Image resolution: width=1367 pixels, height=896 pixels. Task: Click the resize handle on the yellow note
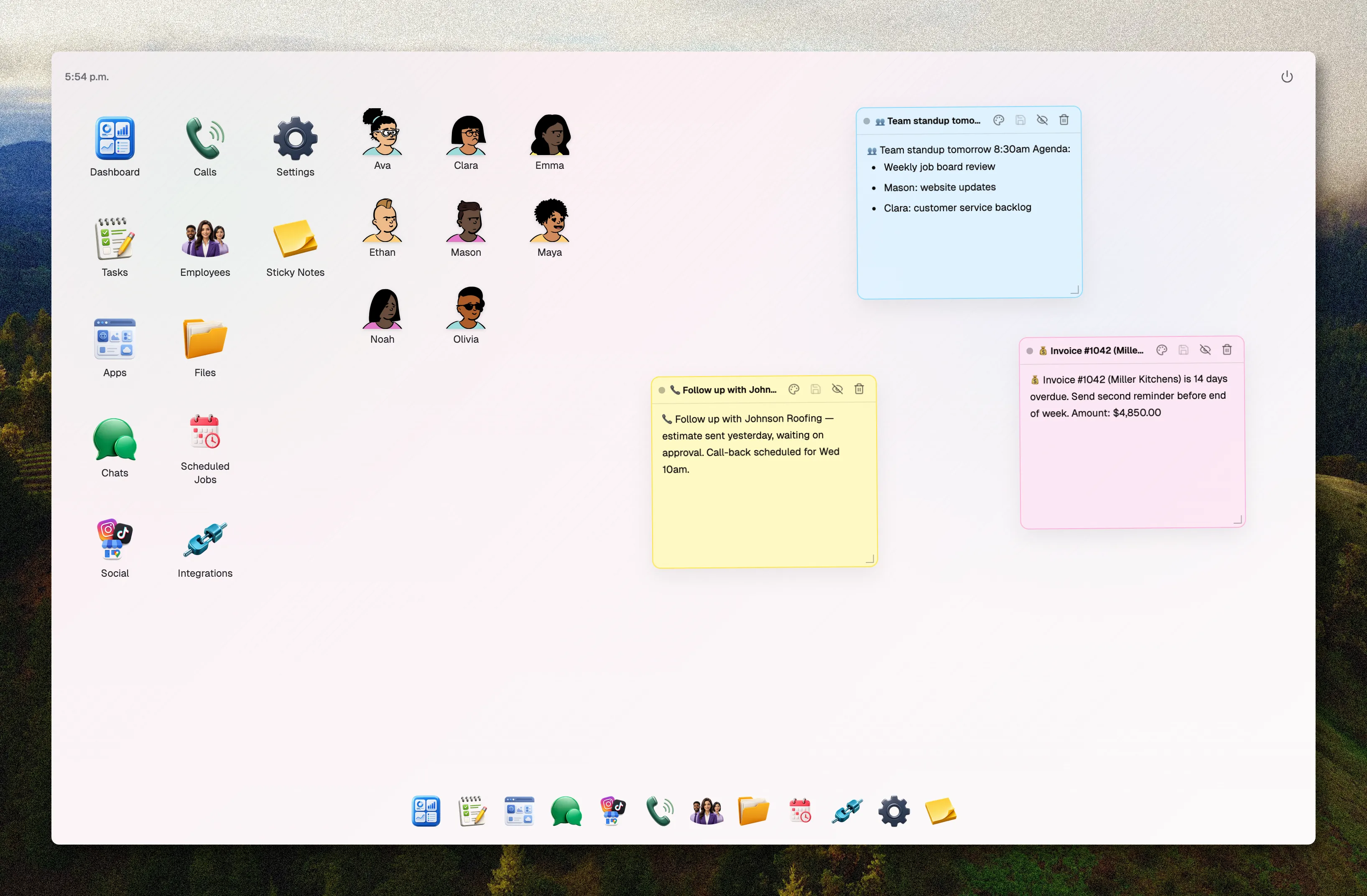[x=870, y=559]
